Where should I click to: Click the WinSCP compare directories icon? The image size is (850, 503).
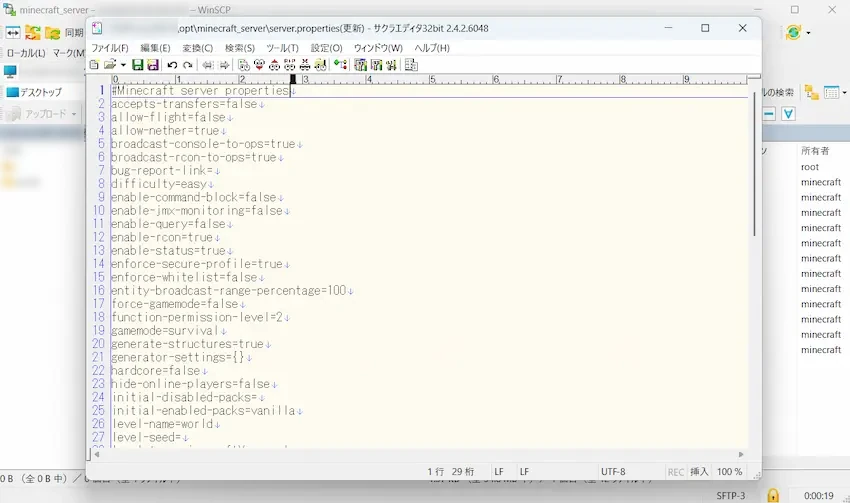12,33
